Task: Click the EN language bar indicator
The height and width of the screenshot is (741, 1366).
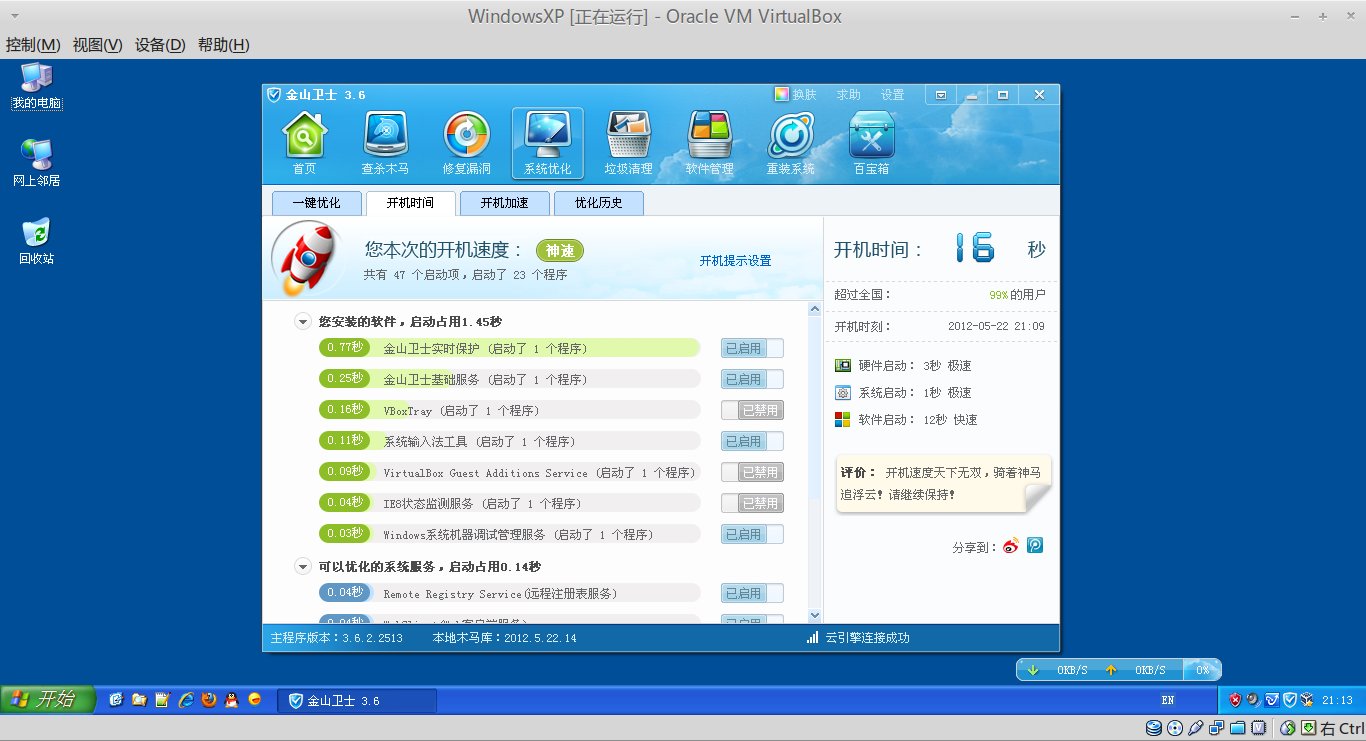Action: 1168,700
